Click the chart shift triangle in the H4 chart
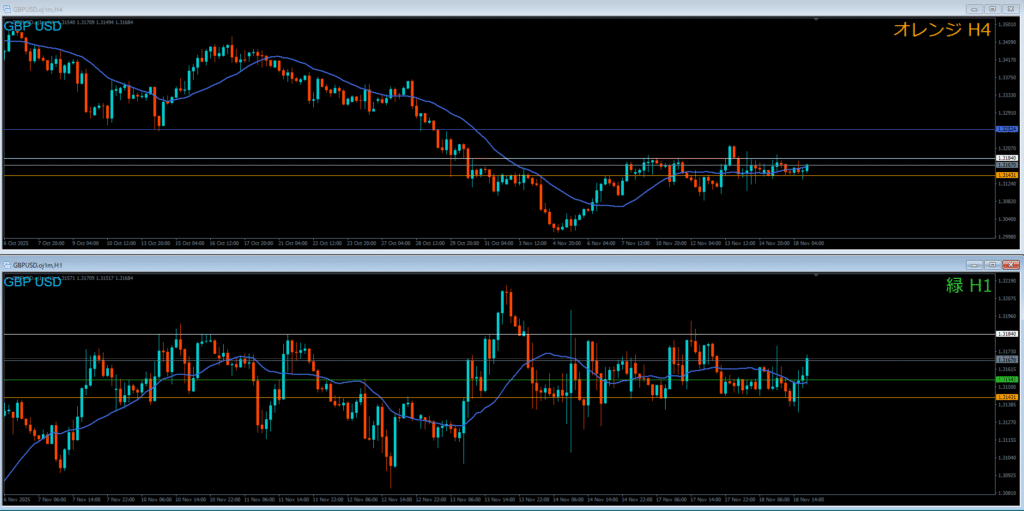Viewport: 1024px width, 511px height. (816, 20)
